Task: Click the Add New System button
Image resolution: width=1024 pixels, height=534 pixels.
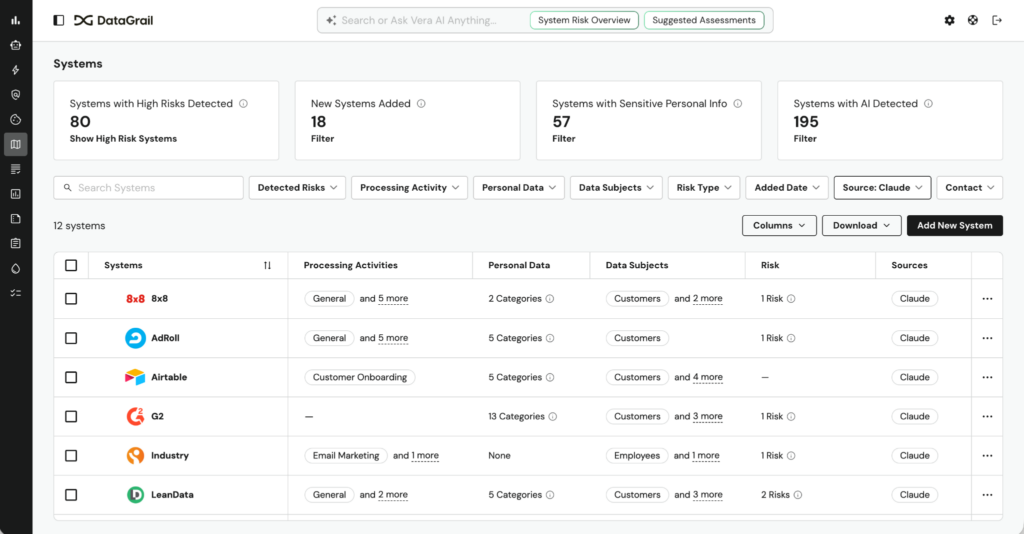Action: click(955, 225)
